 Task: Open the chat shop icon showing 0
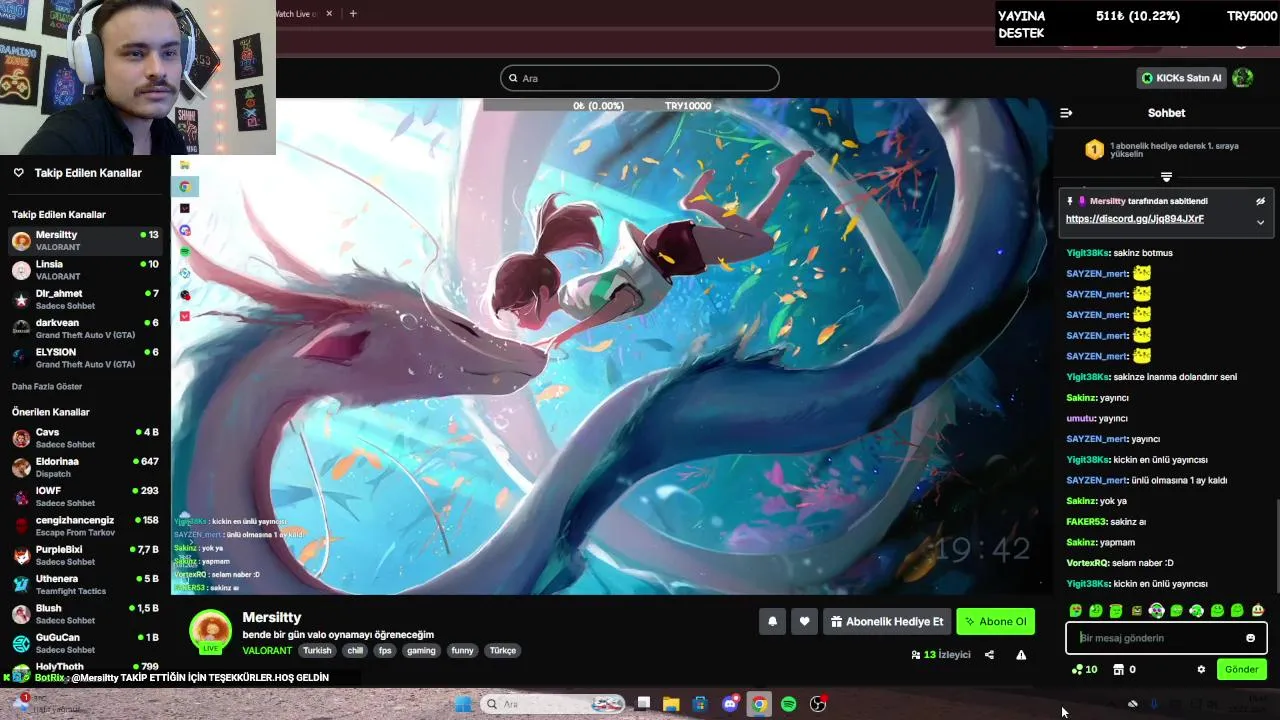click(1125, 669)
